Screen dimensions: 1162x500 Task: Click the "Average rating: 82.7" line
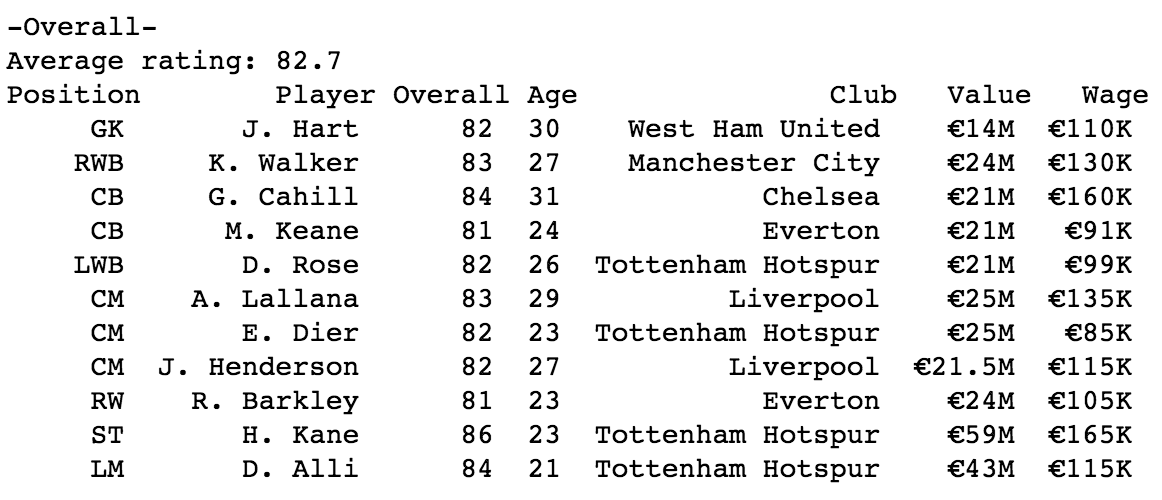click(x=174, y=62)
